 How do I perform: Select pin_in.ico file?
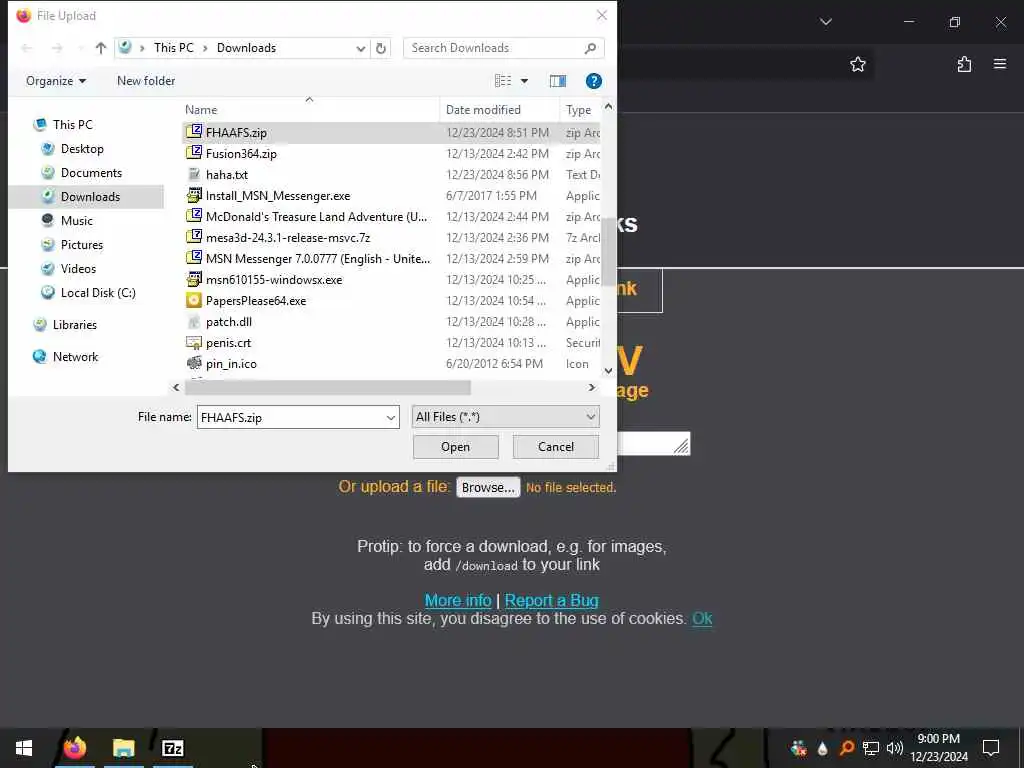391,364
